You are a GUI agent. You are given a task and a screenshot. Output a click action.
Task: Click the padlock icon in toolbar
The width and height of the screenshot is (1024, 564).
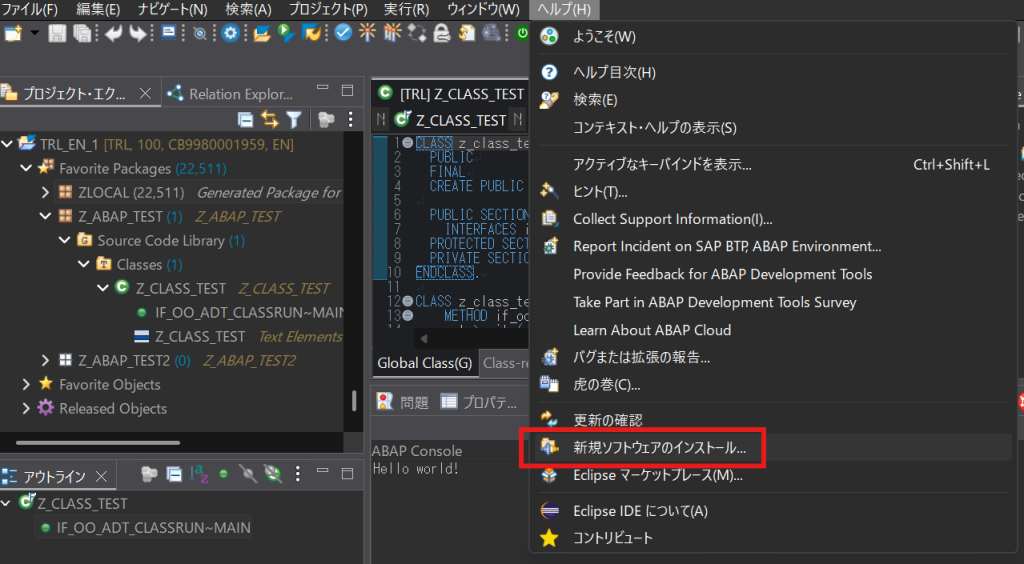pos(440,33)
